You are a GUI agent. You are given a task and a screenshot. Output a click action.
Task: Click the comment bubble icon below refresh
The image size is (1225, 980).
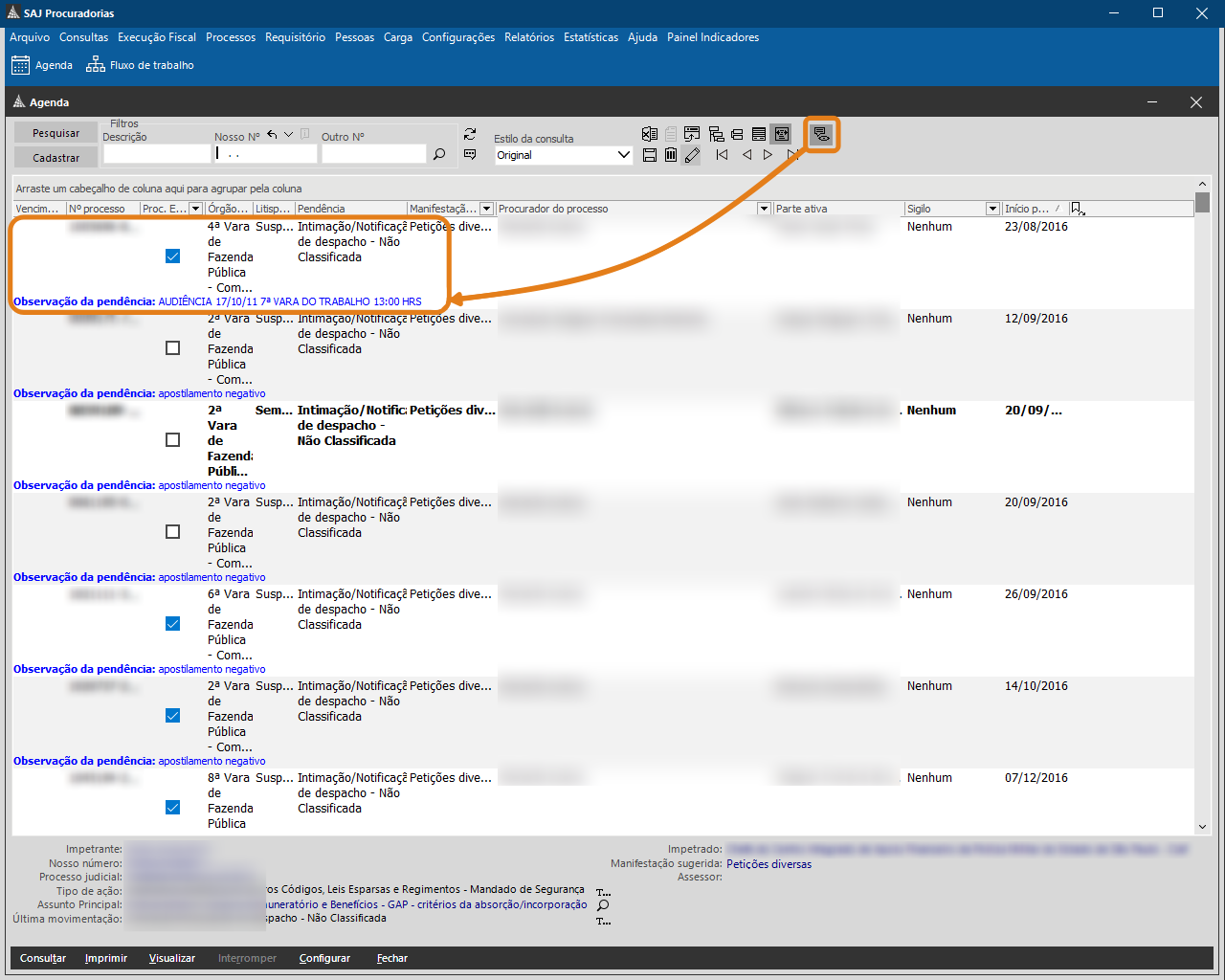470,154
